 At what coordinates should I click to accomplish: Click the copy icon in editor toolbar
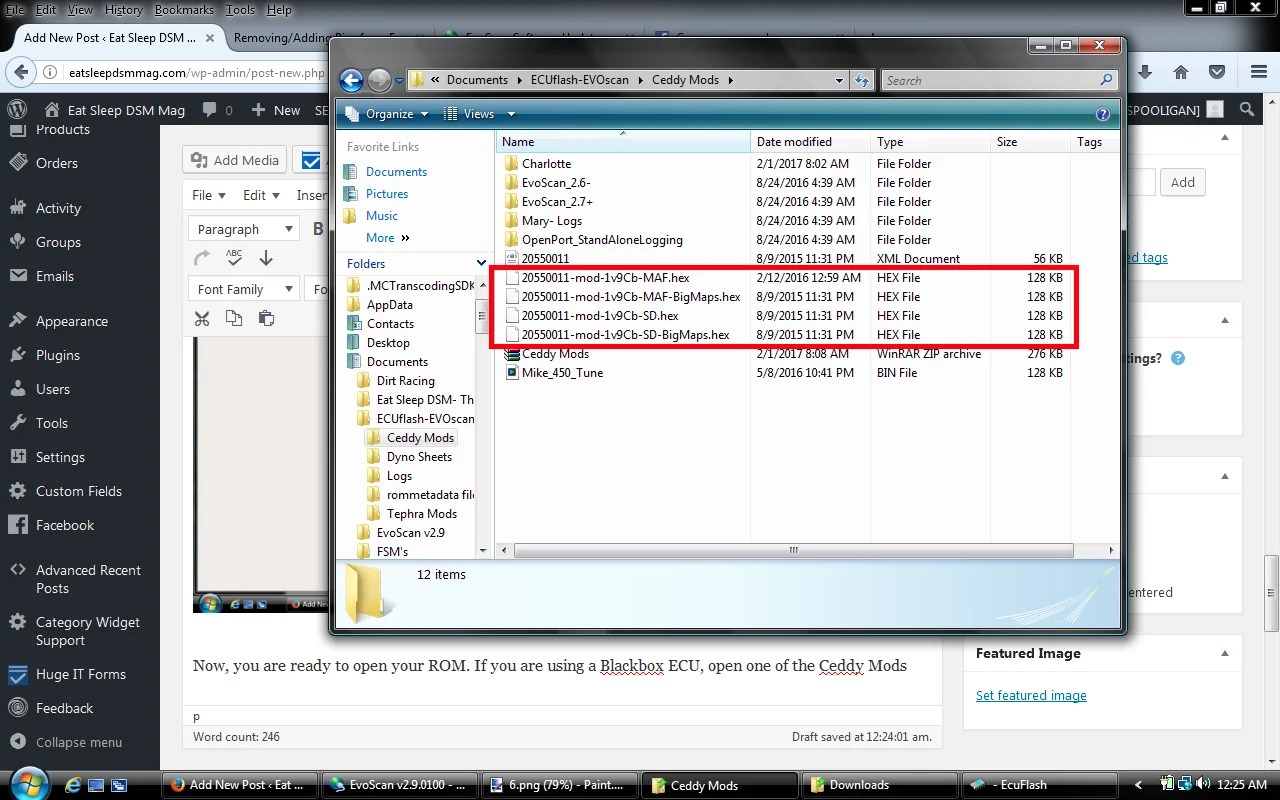tap(234, 318)
